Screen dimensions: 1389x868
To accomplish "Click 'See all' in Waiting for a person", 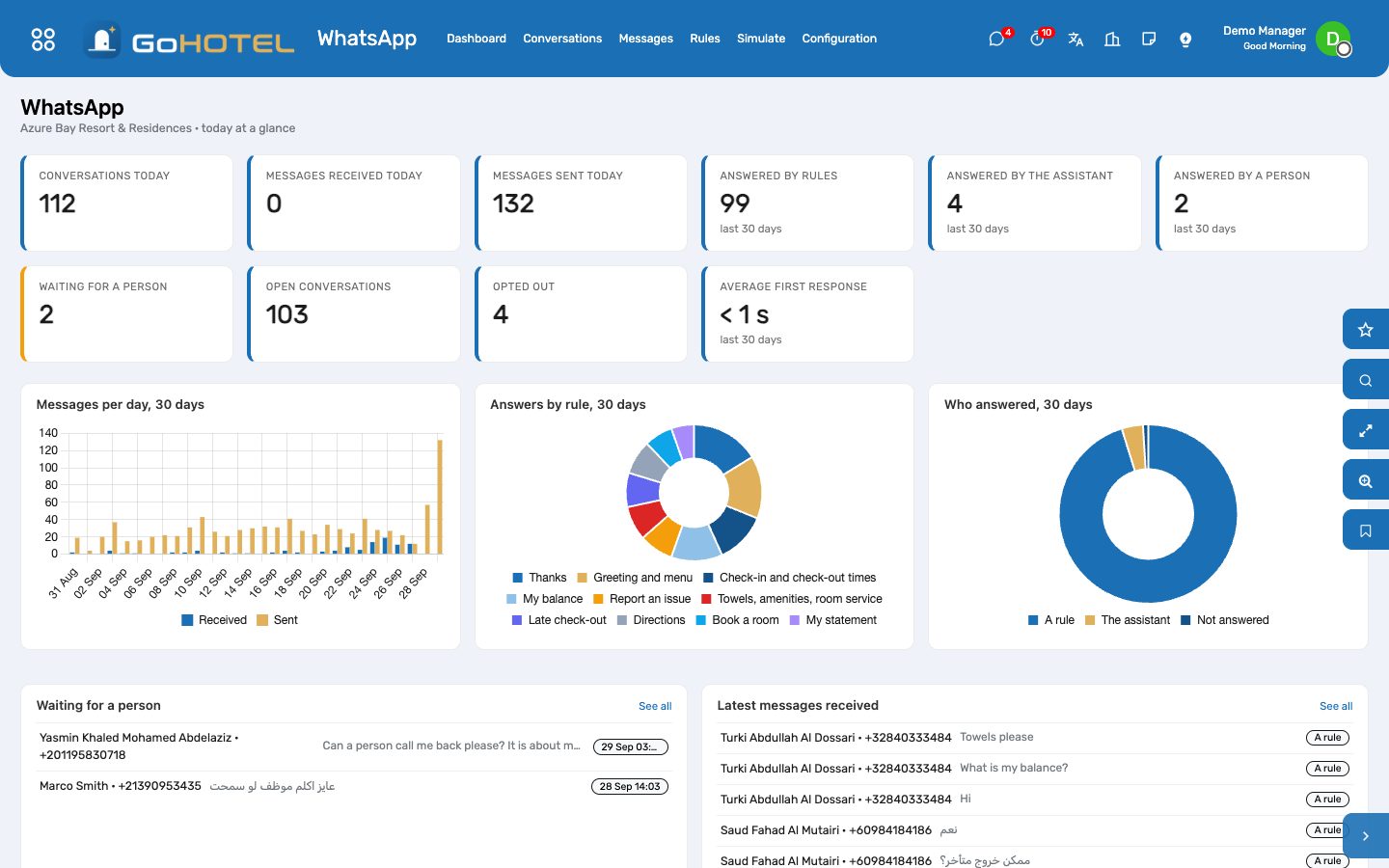I will (655, 706).
